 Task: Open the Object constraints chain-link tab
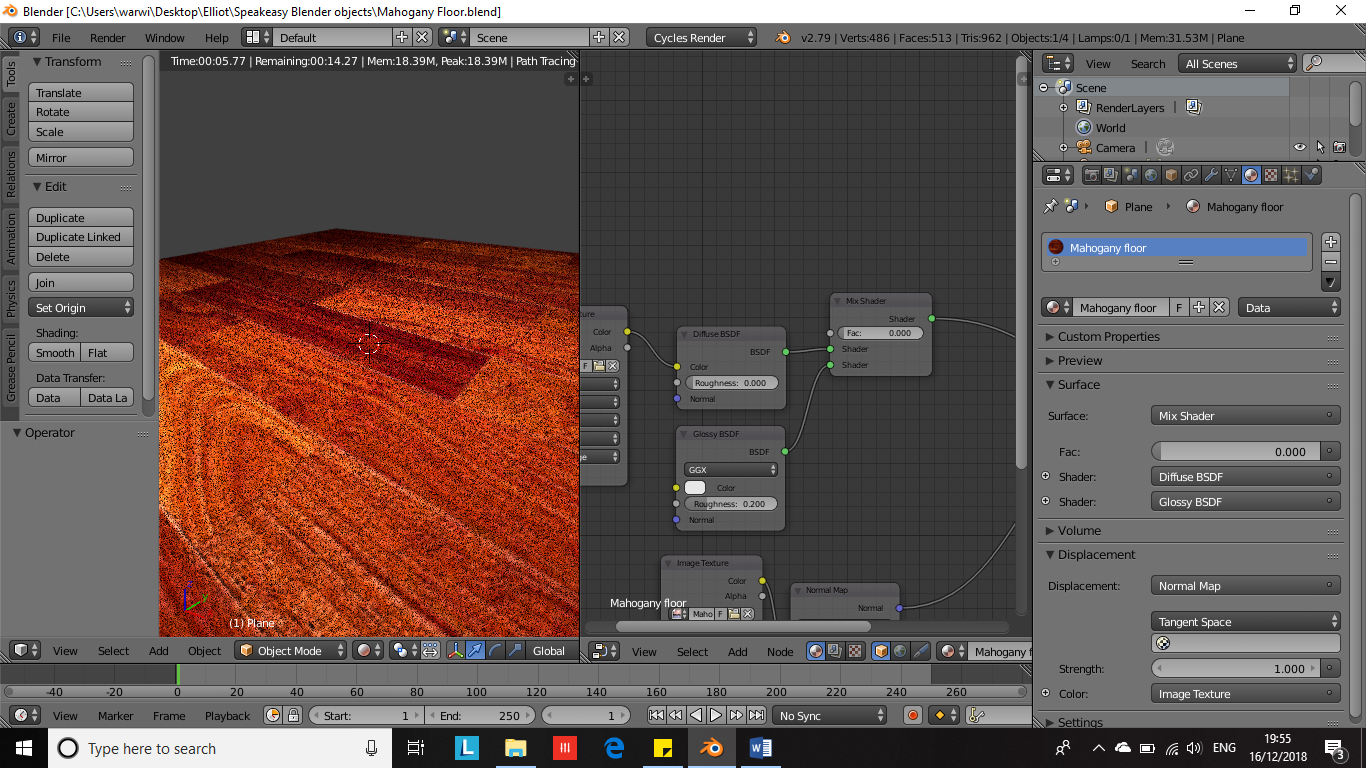[x=1191, y=175]
